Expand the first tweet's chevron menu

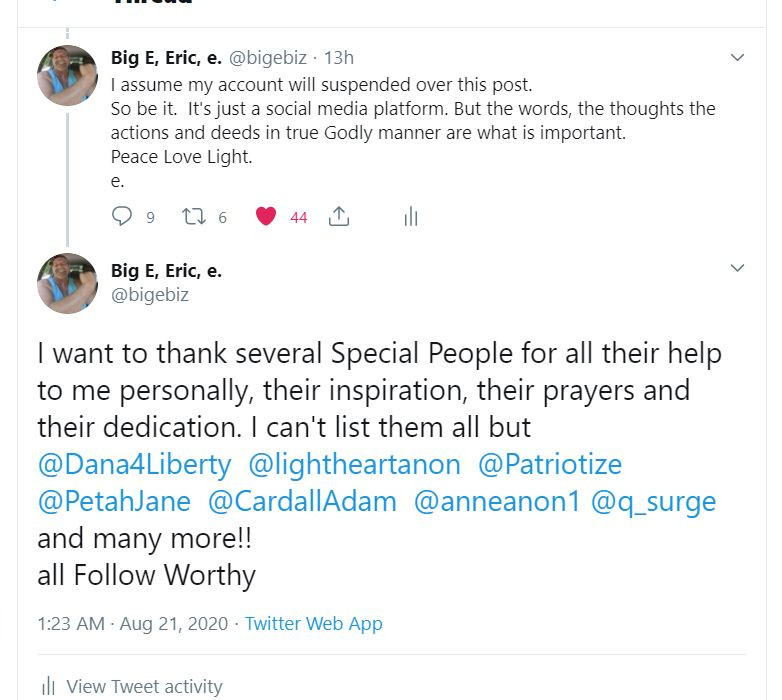click(x=737, y=58)
